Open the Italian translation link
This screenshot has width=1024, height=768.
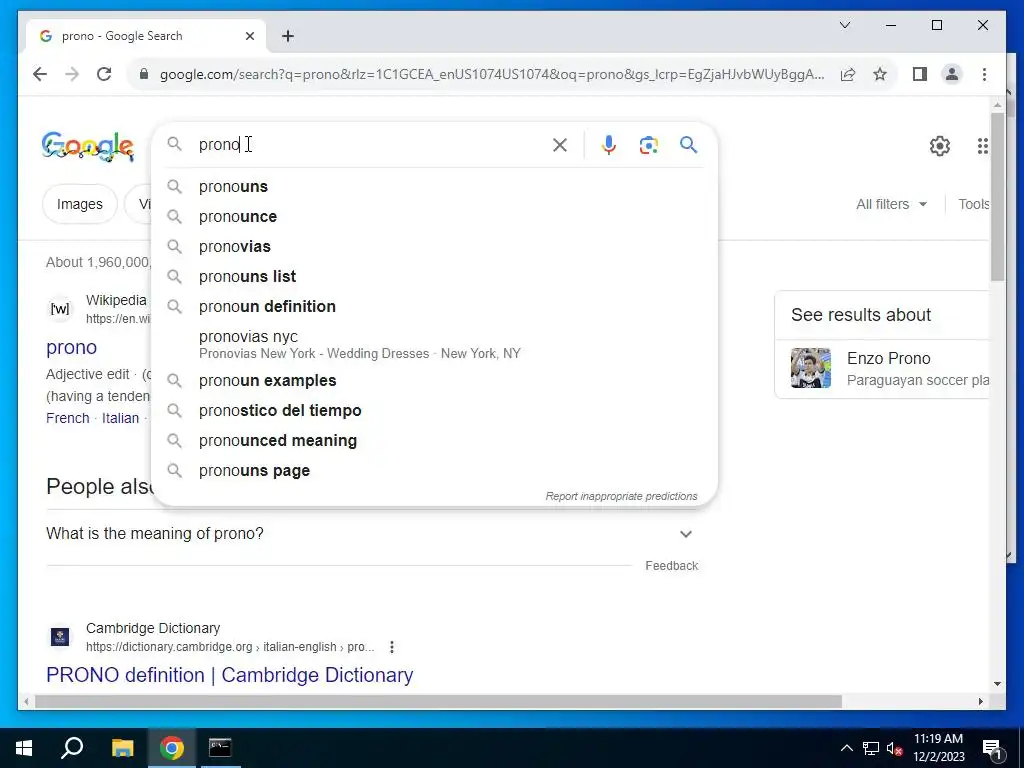coord(120,418)
